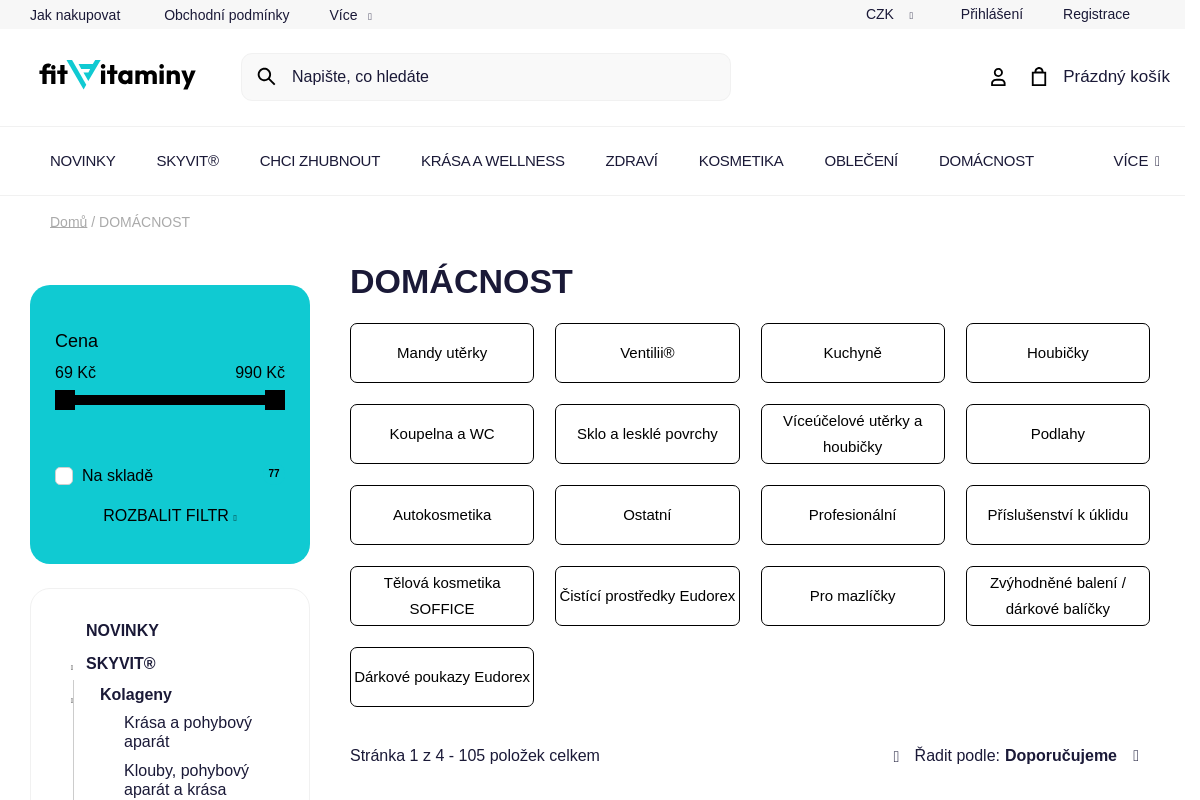
Task: Select Kolageny in the sidebar tree
Action: point(136,695)
